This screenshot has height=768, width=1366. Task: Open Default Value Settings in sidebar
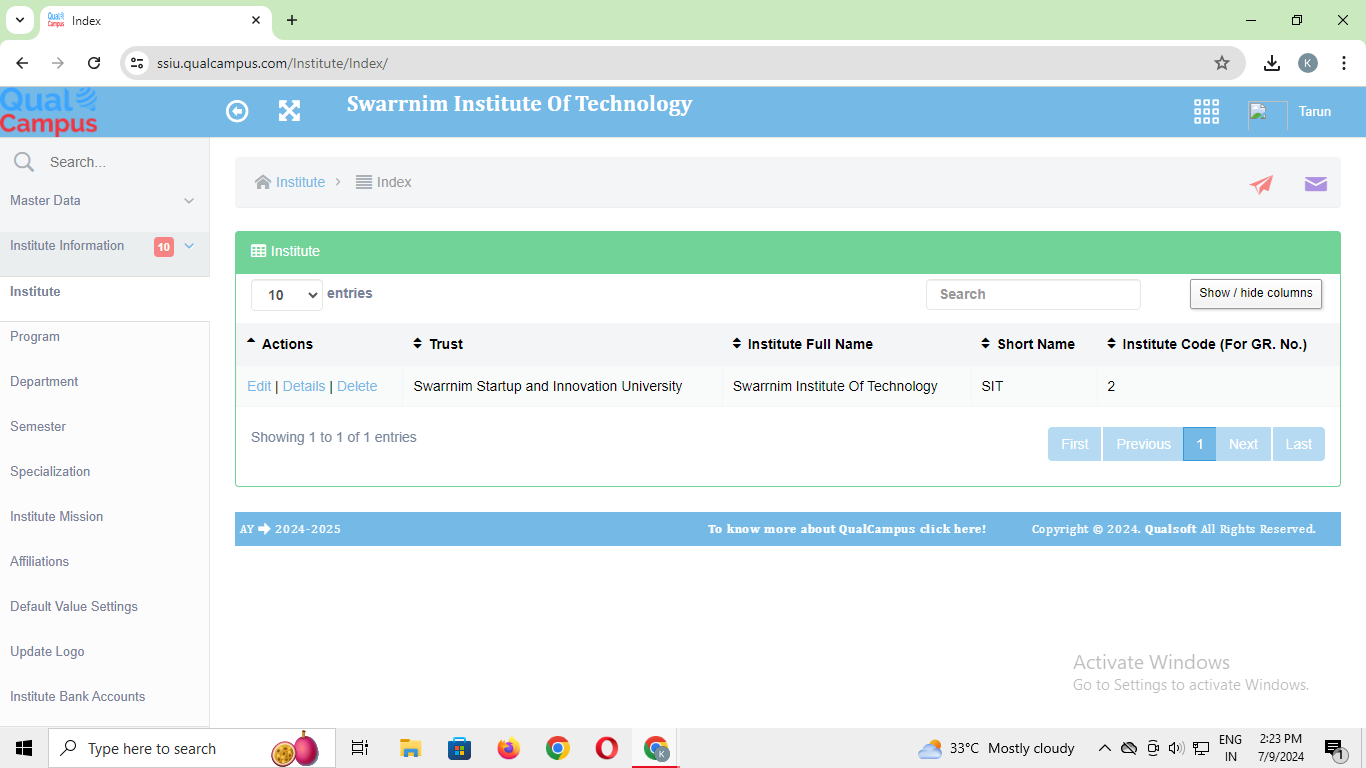coord(74,607)
